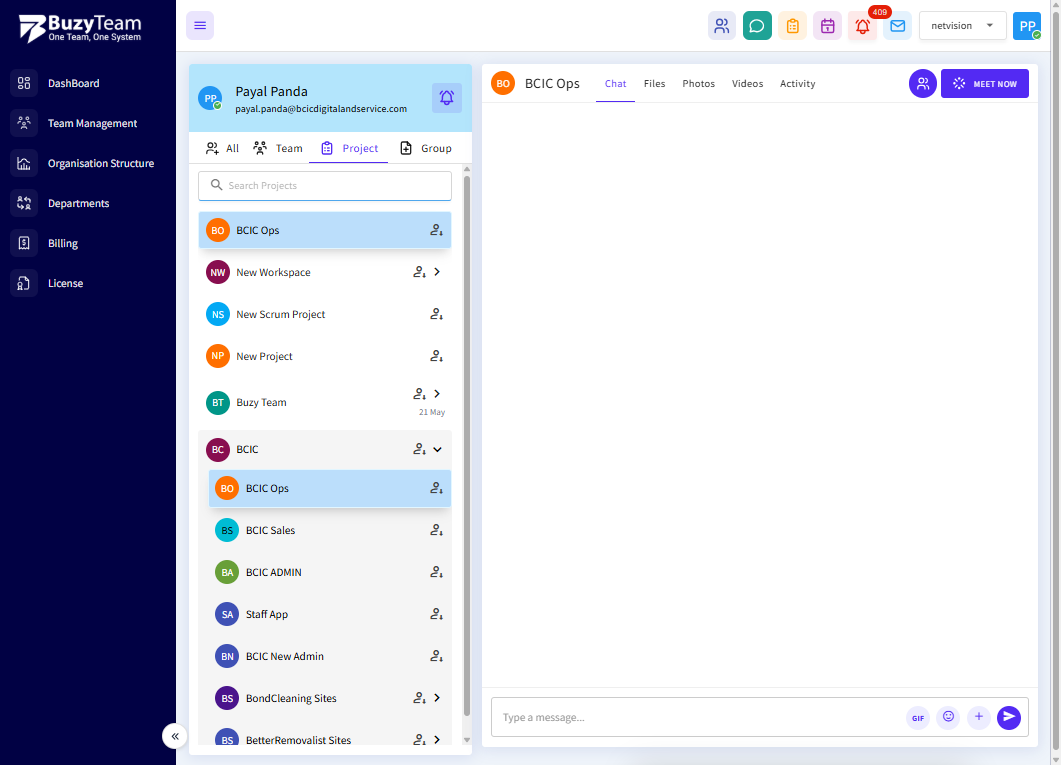Select the Project tab
The width and height of the screenshot is (1061, 765).
348,148
